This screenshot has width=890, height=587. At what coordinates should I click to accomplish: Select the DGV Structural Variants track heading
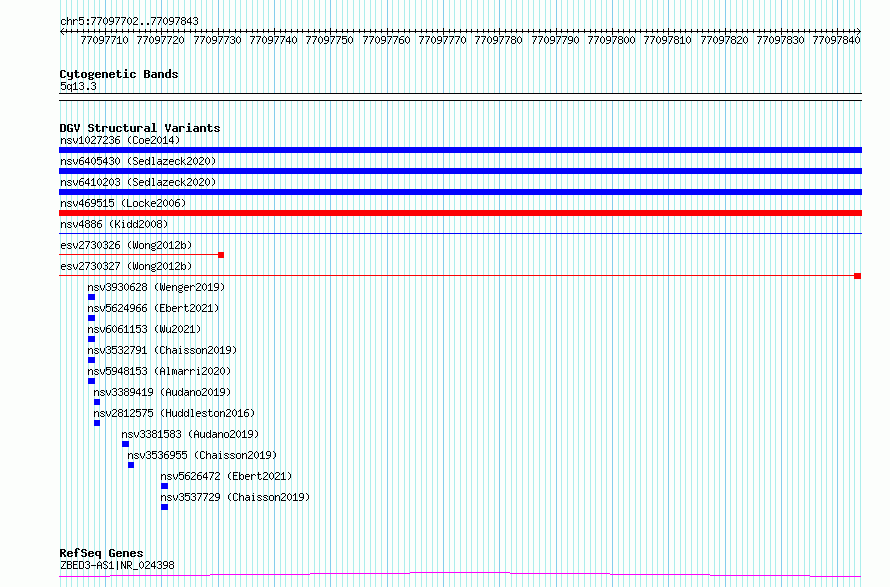(140, 128)
